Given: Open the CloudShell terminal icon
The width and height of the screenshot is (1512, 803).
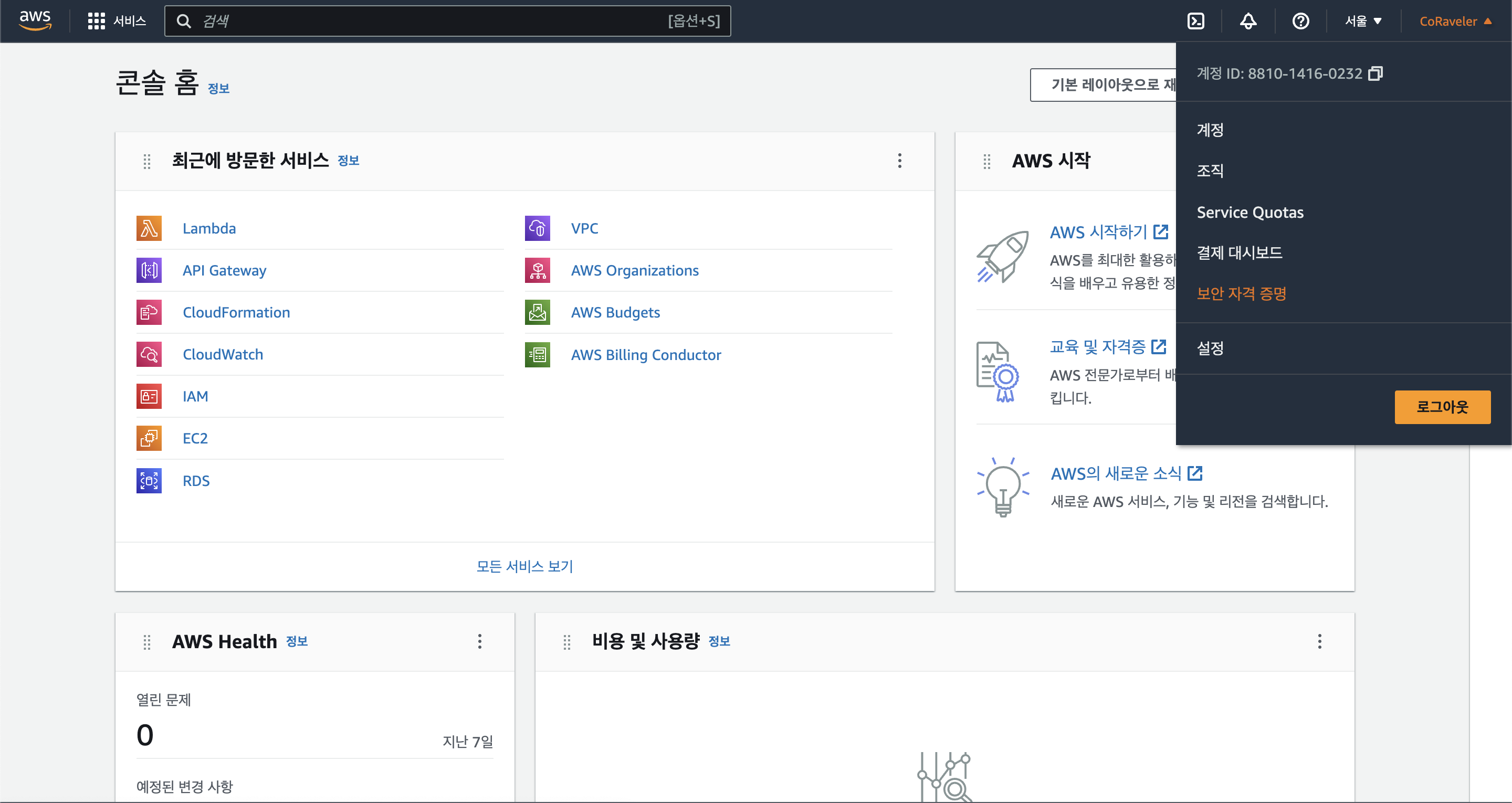Looking at the screenshot, I should [1195, 21].
